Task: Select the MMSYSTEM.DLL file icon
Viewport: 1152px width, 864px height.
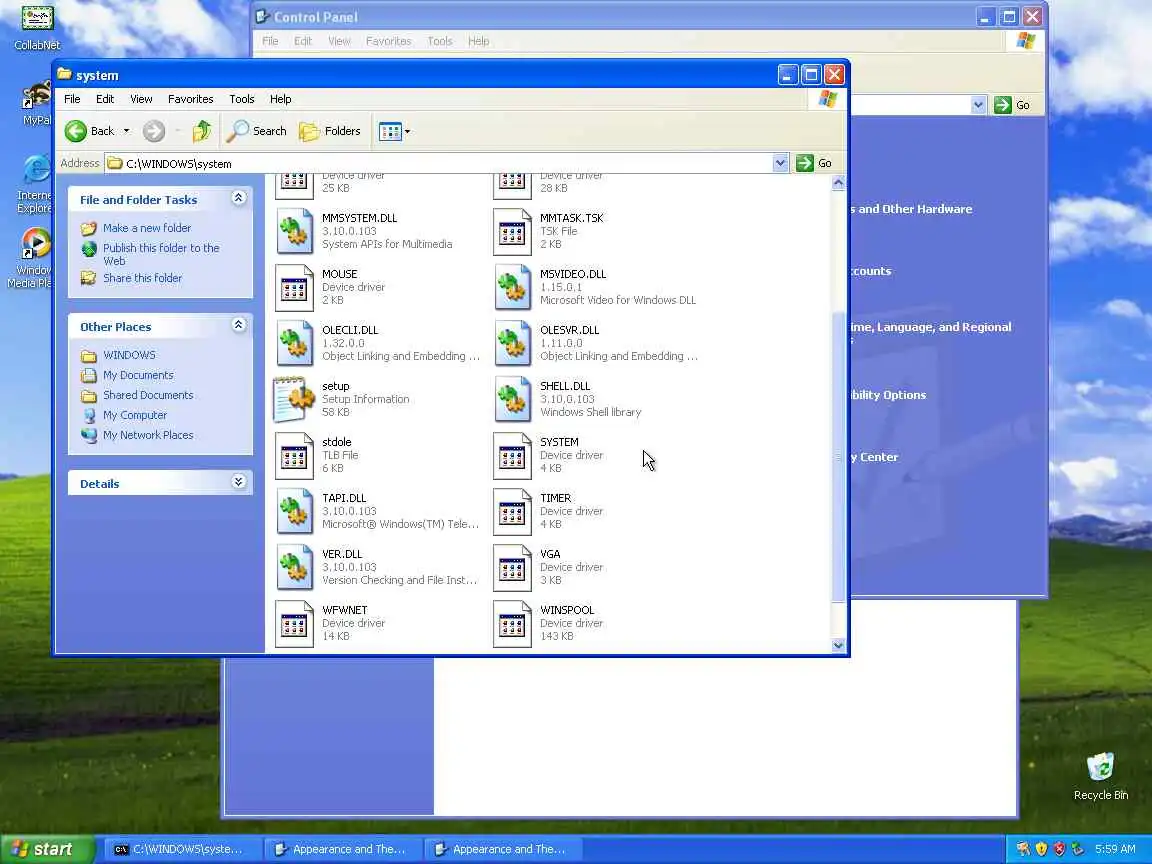Action: pyautogui.click(x=294, y=231)
